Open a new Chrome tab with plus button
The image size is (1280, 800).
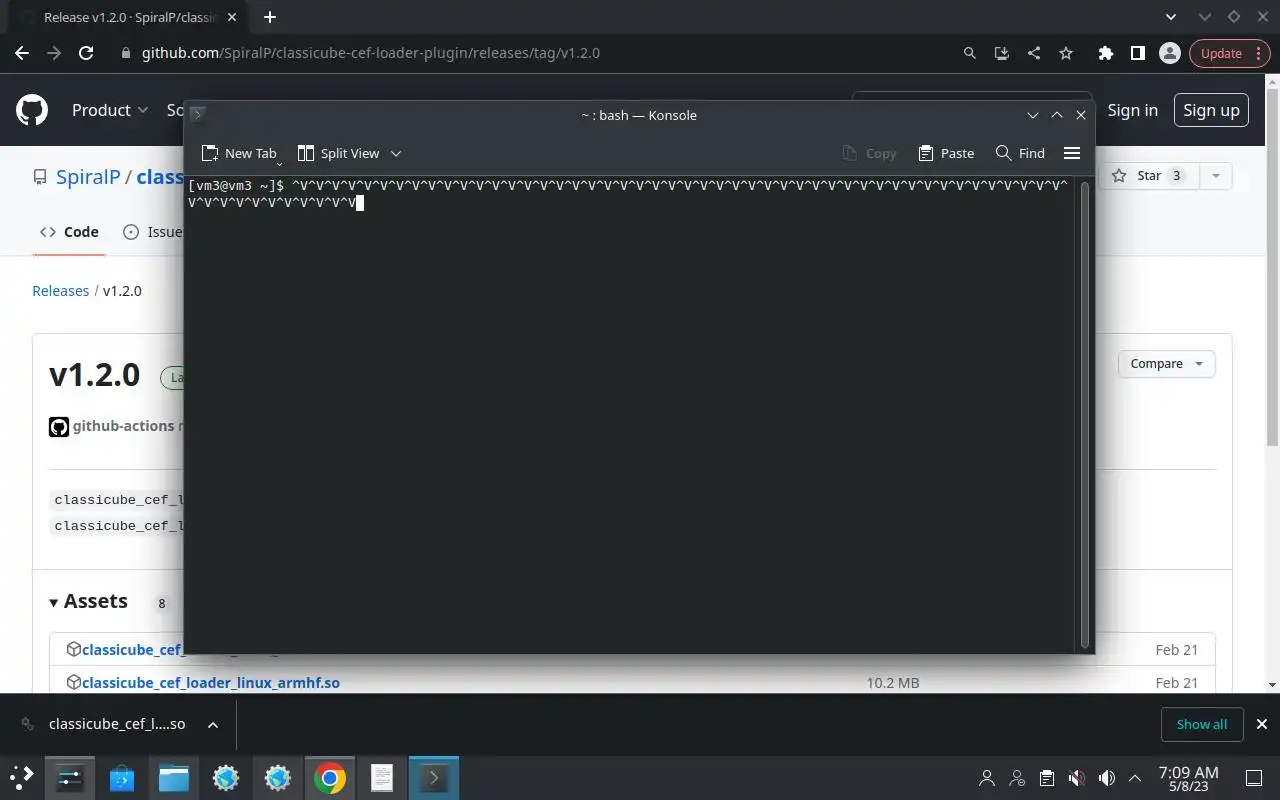coord(269,17)
